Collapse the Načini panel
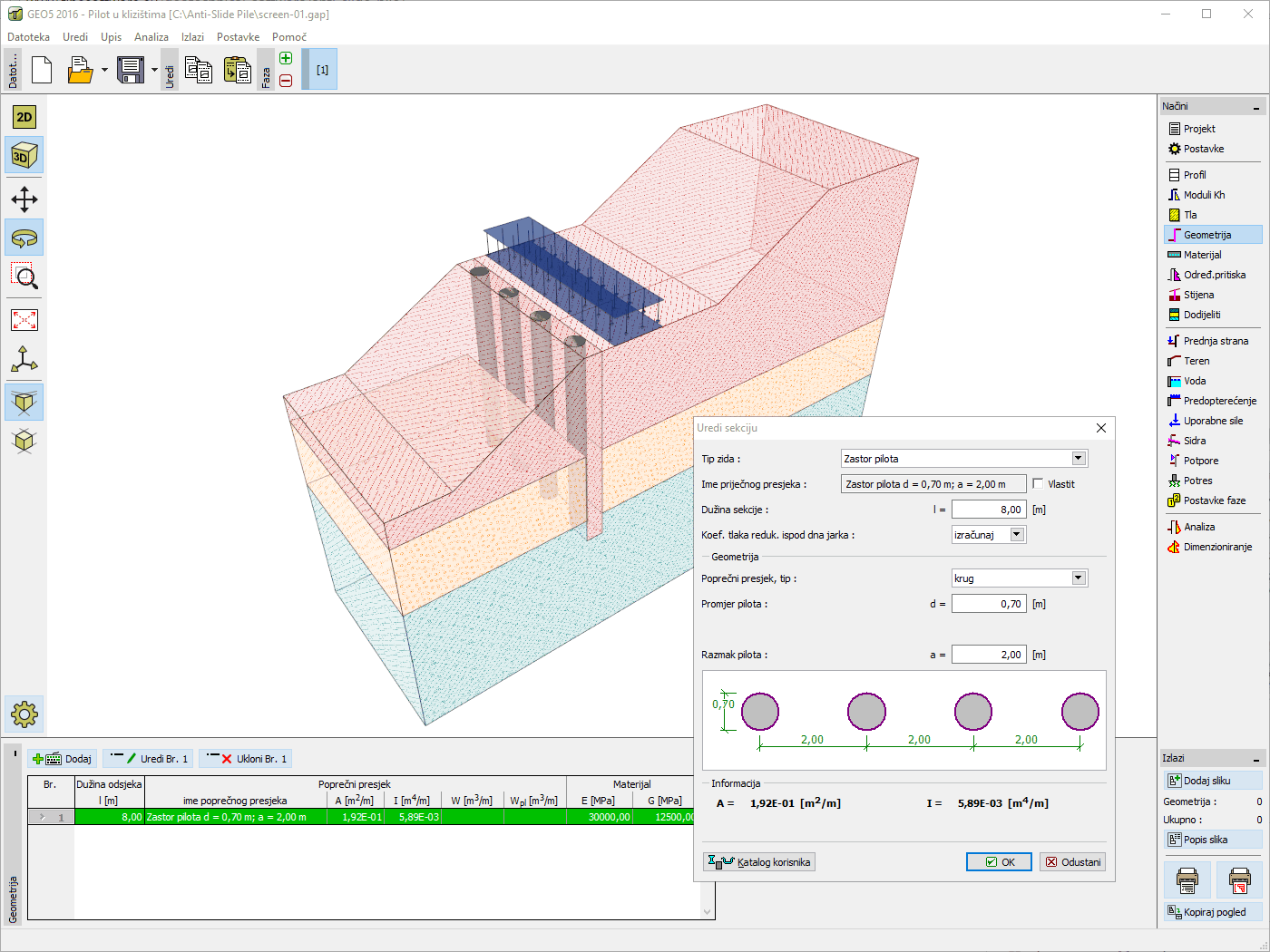Screen dimensions: 1270x952 tap(1256, 107)
